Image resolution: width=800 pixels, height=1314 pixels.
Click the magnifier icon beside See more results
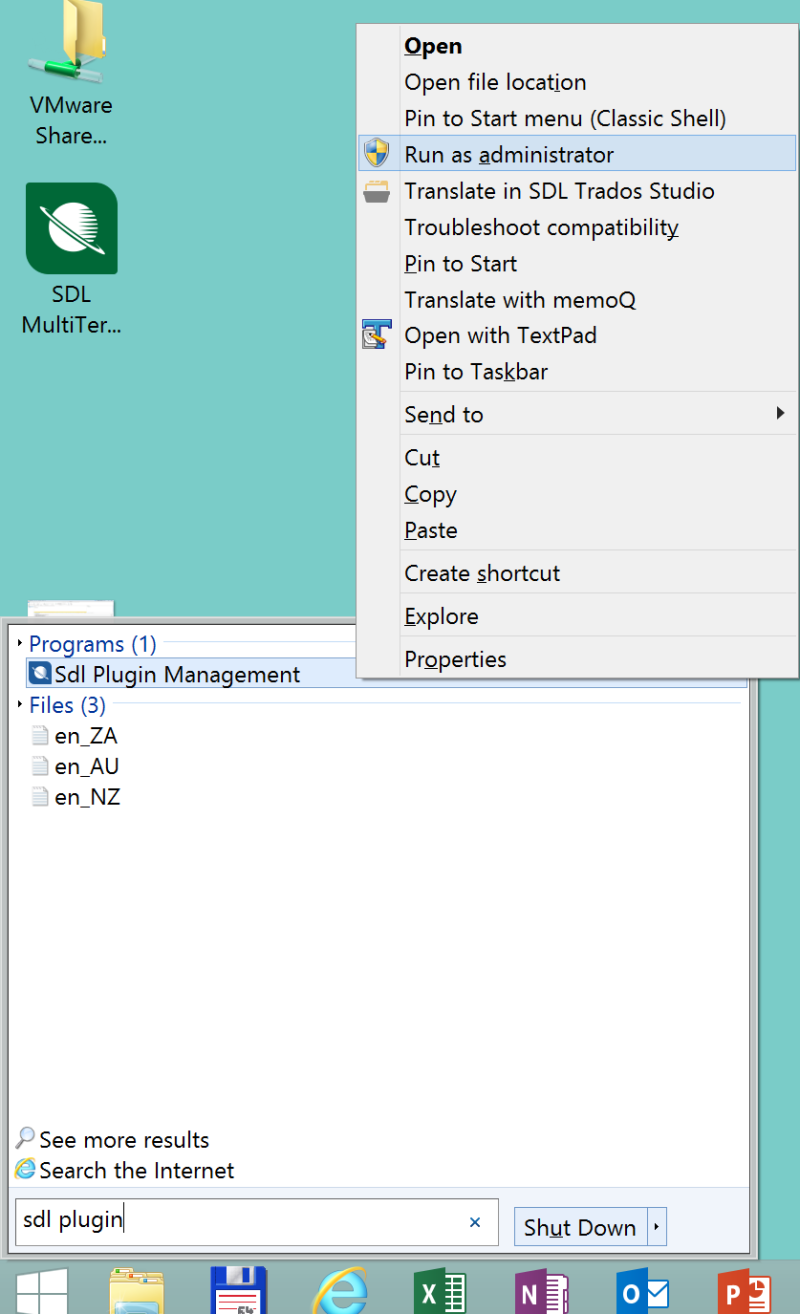pyautogui.click(x=25, y=1139)
